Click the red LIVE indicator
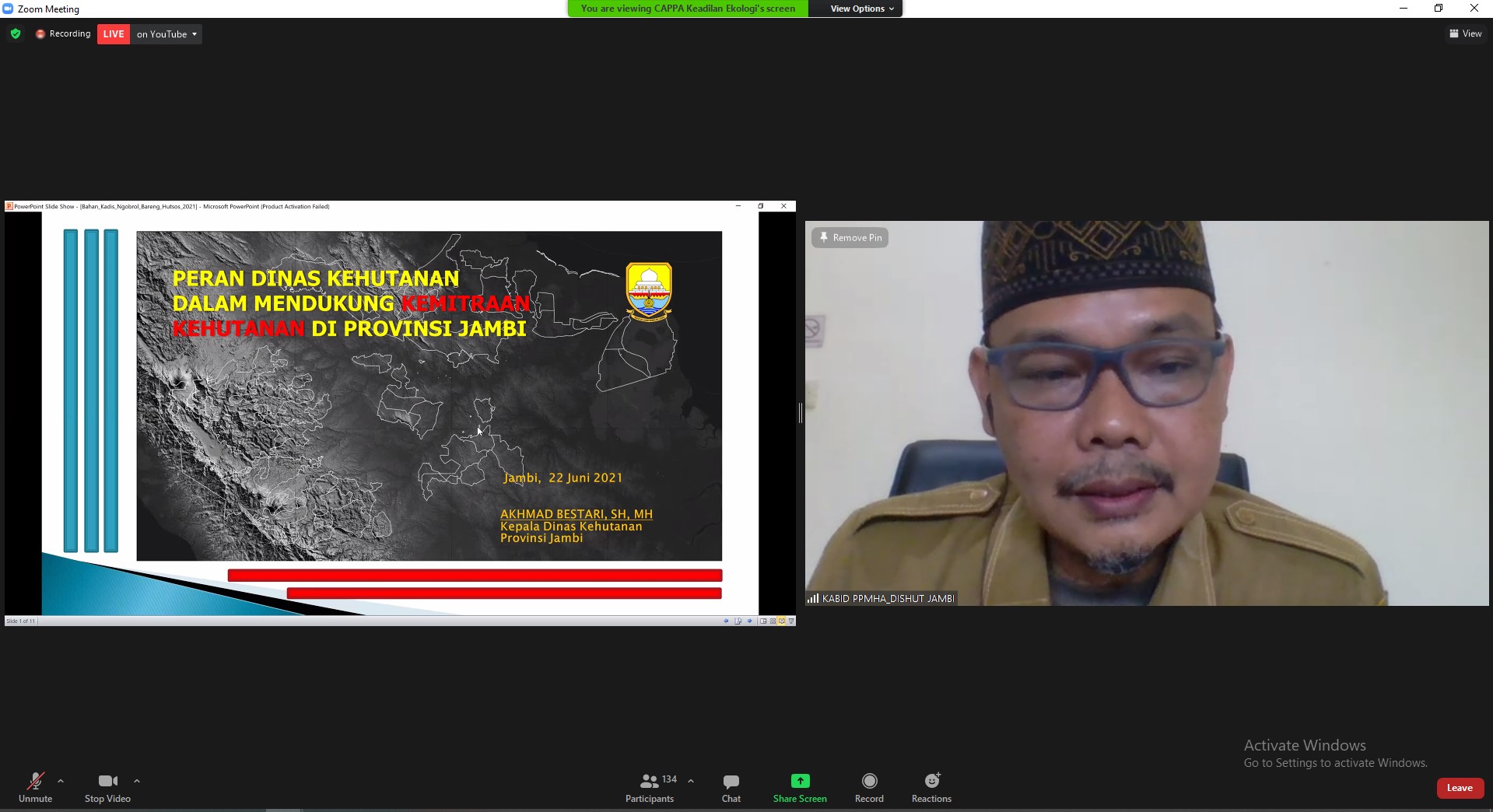 [114, 34]
